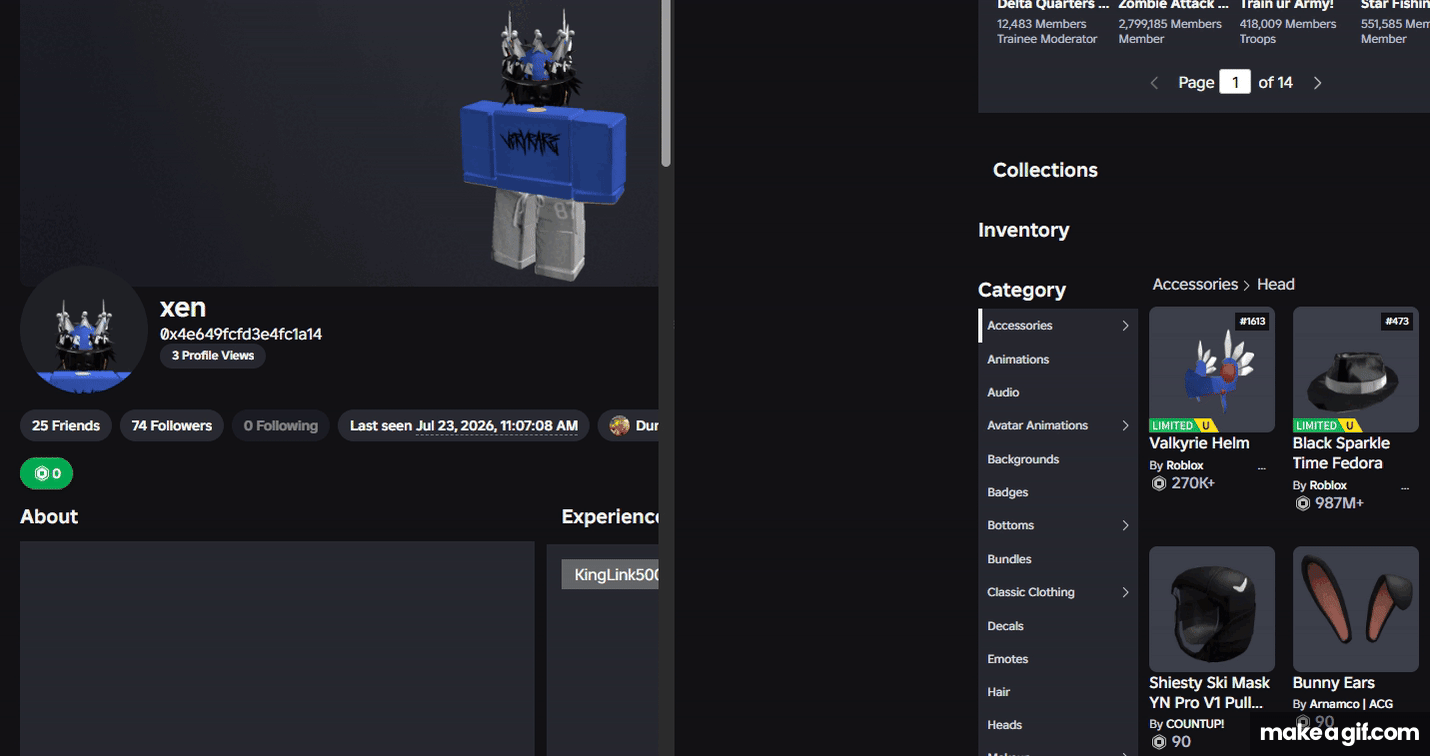The width and height of the screenshot is (1430, 756).
Task: Go to next groups page arrow
Action: pyautogui.click(x=1317, y=83)
